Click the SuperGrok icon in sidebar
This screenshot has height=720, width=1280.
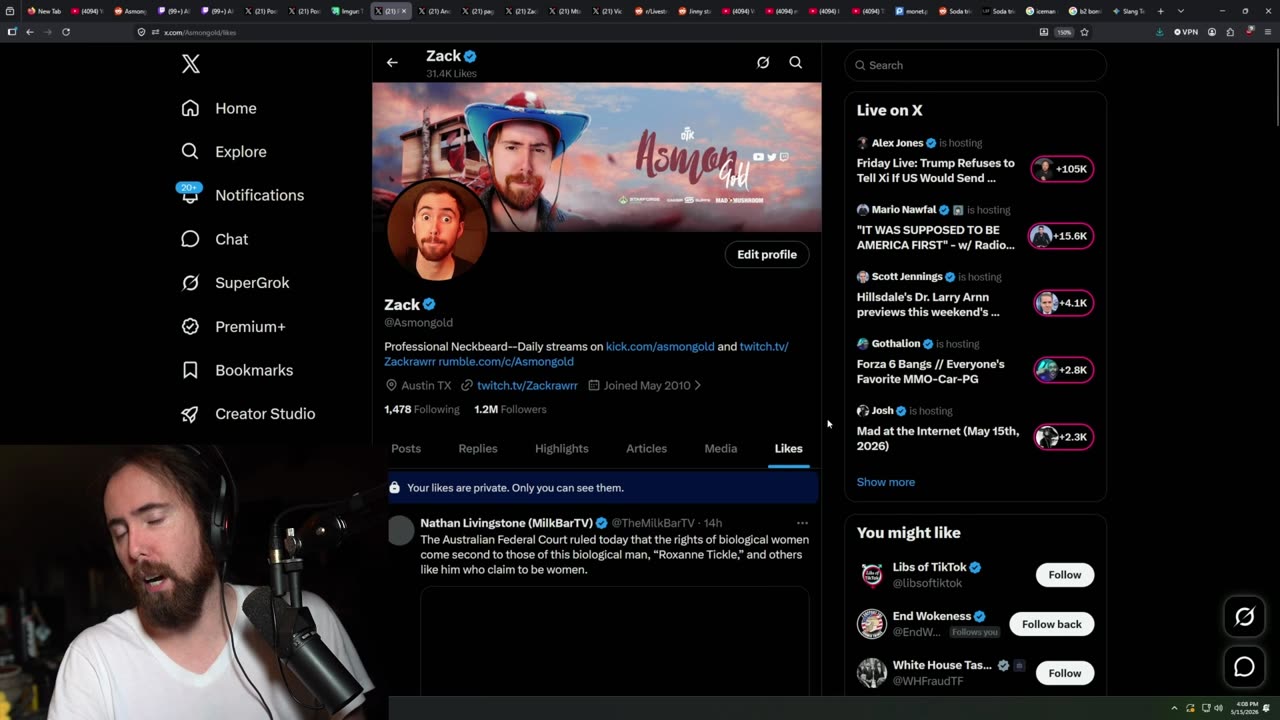click(190, 283)
